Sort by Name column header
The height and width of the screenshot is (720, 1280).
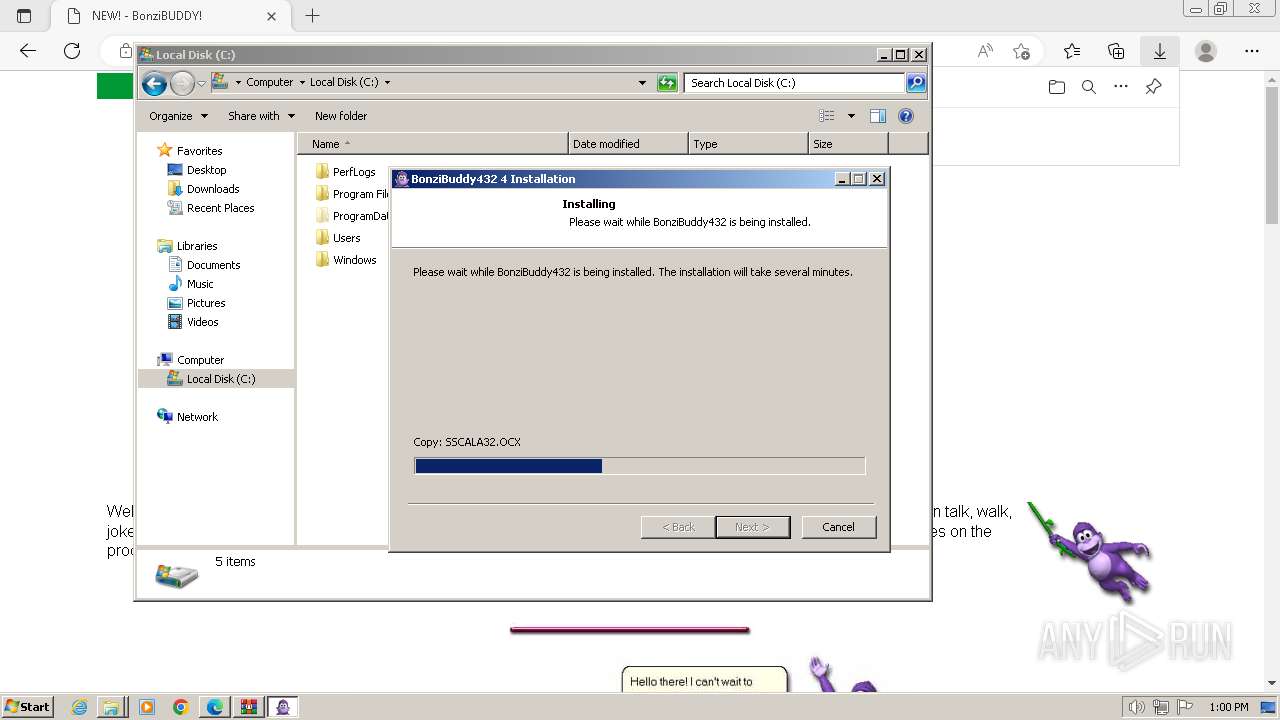pos(432,144)
